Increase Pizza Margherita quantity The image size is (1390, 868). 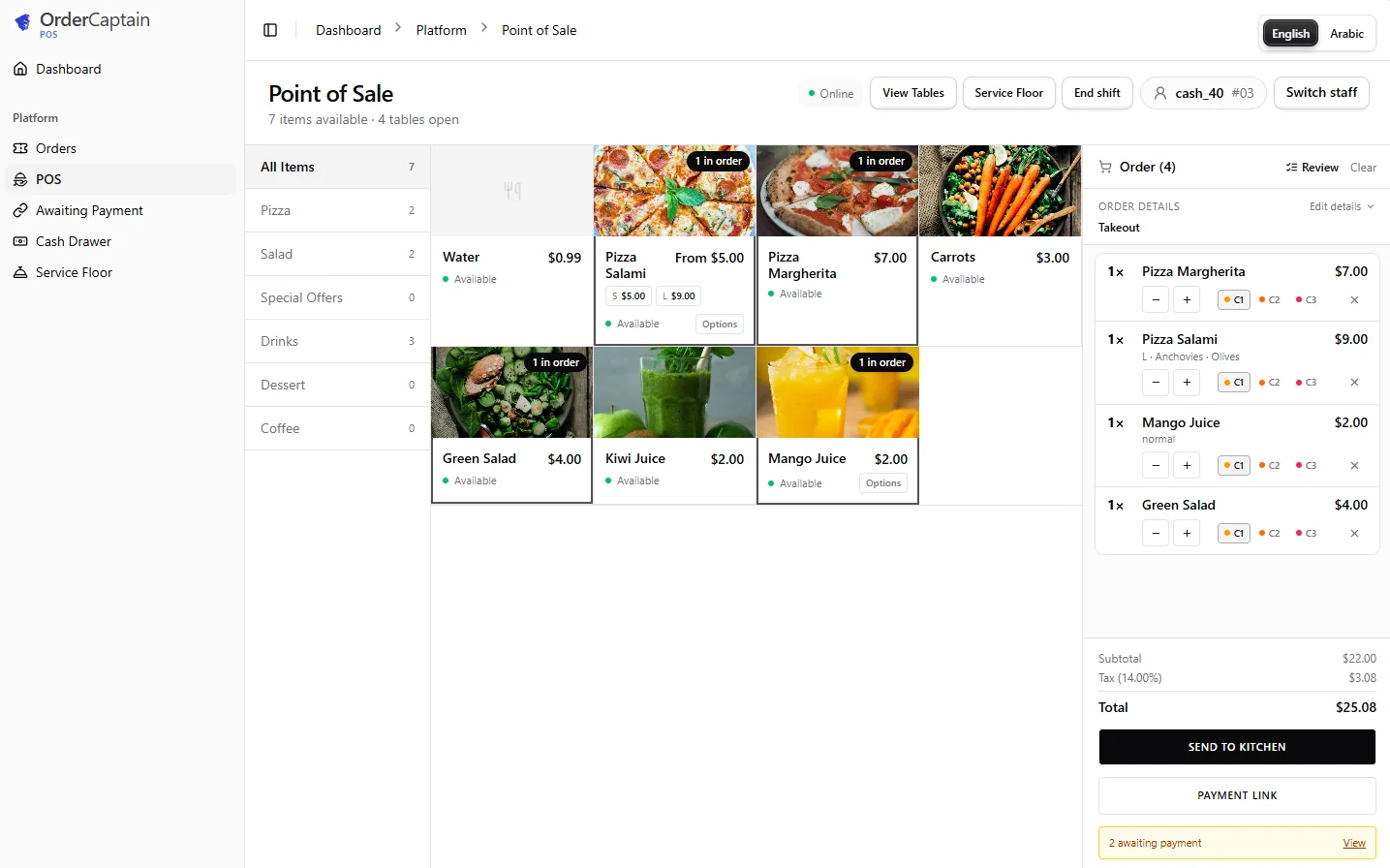(1187, 300)
